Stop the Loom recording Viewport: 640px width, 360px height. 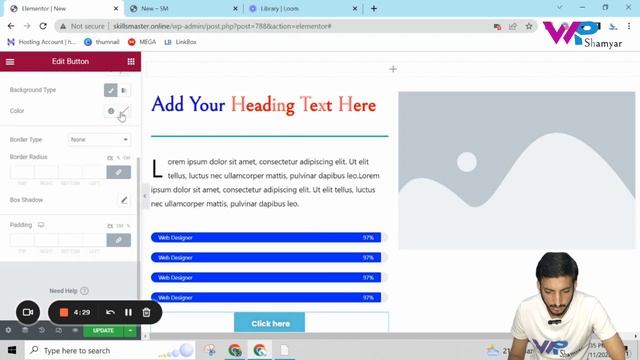click(64, 312)
